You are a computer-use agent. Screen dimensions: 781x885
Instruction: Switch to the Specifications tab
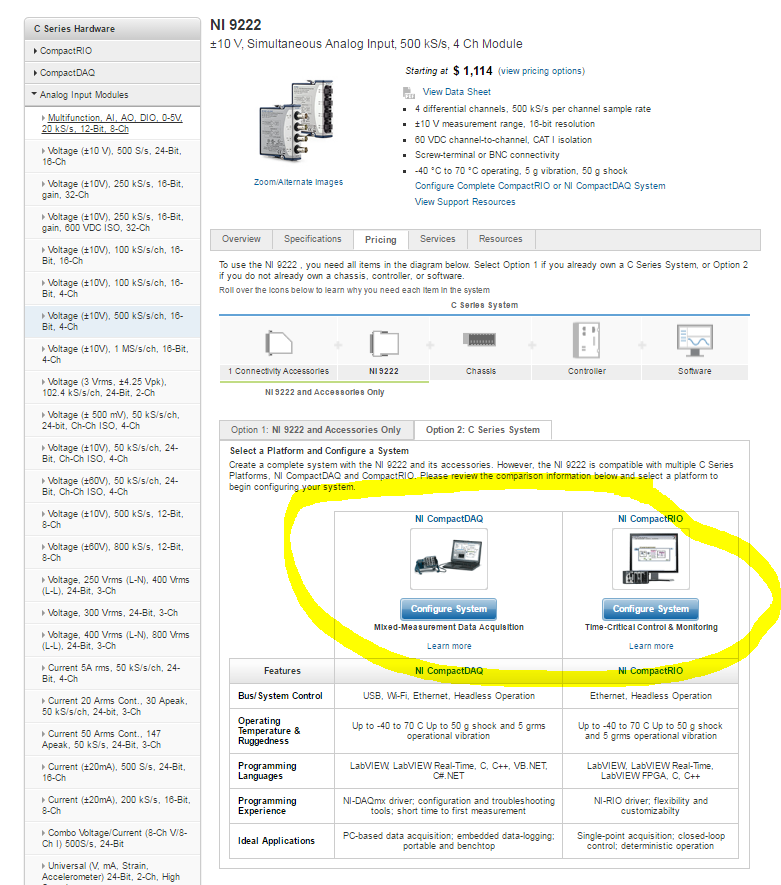pyautogui.click(x=313, y=239)
